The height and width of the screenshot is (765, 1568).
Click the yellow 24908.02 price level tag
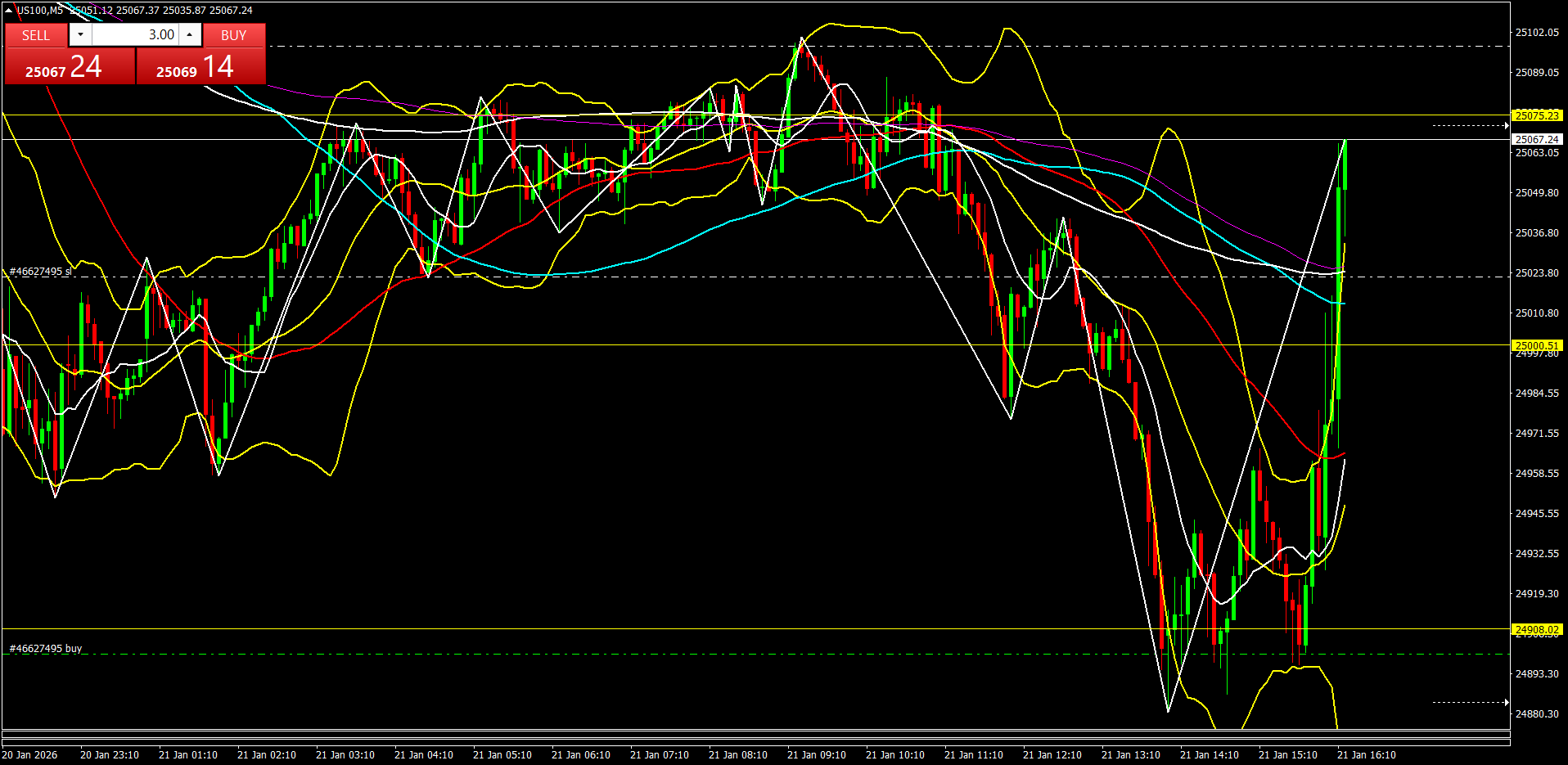point(1536,630)
